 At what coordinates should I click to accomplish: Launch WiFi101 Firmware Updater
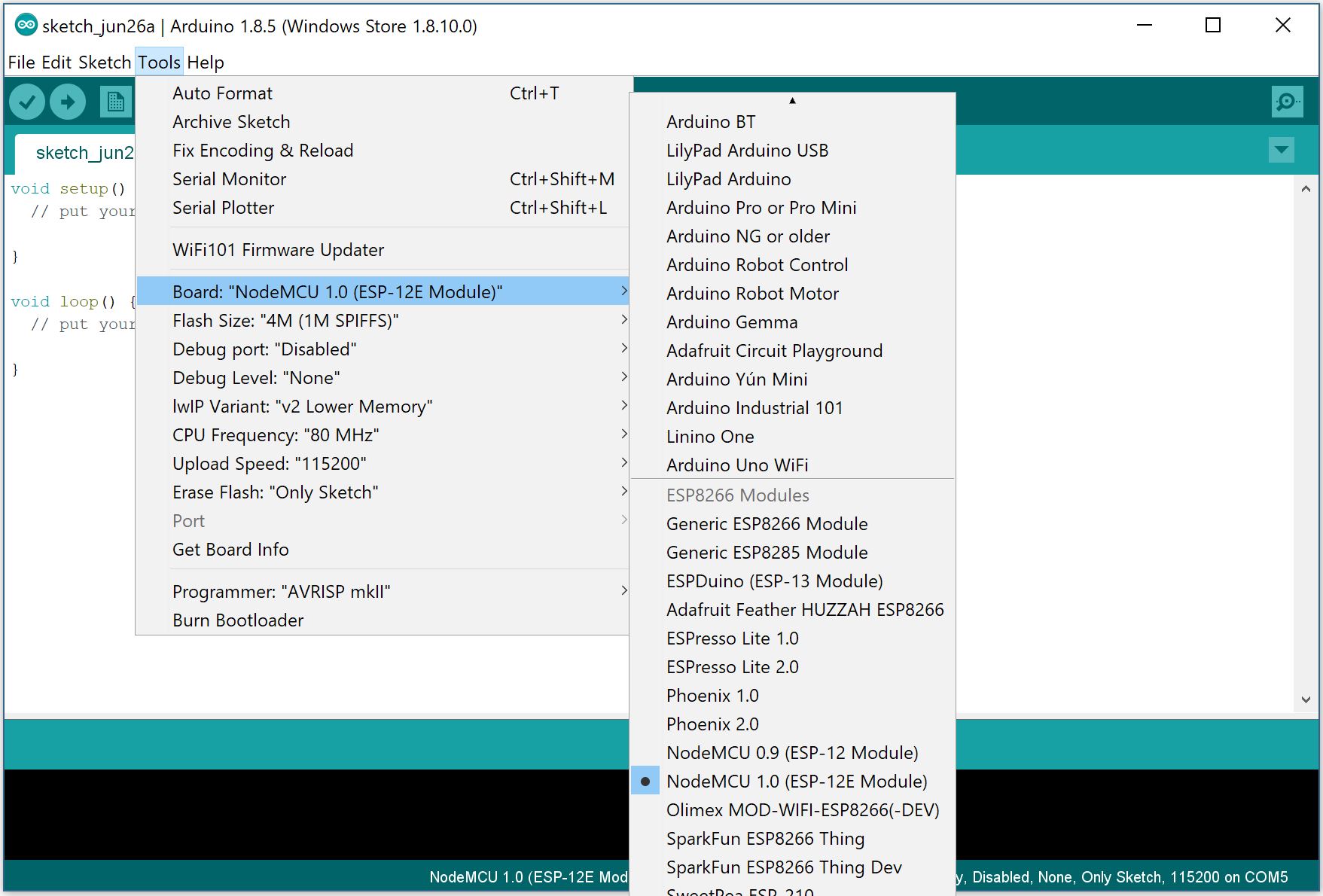click(x=383, y=249)
